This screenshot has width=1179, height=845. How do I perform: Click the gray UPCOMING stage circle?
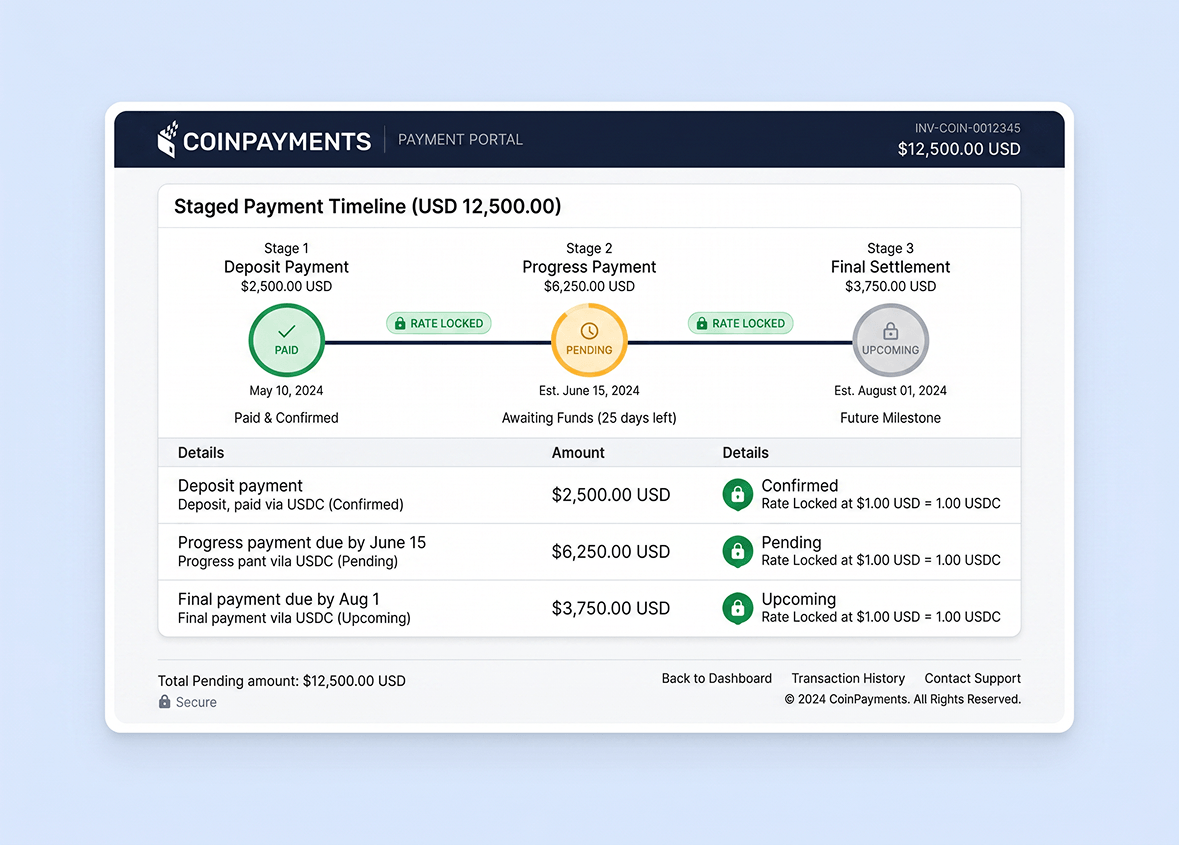coord(890,341)
